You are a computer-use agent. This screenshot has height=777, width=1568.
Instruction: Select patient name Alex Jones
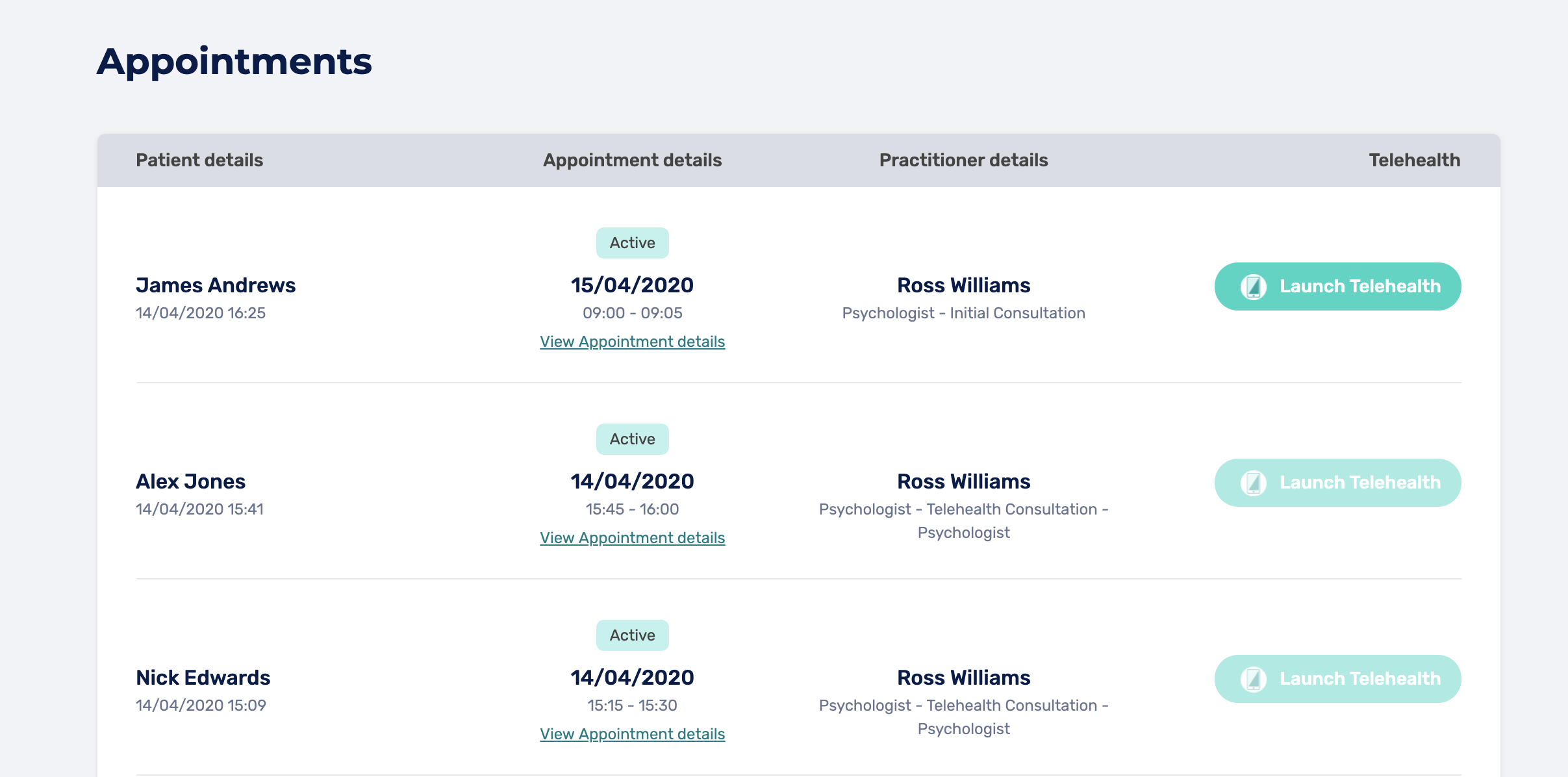pos(190,481)
